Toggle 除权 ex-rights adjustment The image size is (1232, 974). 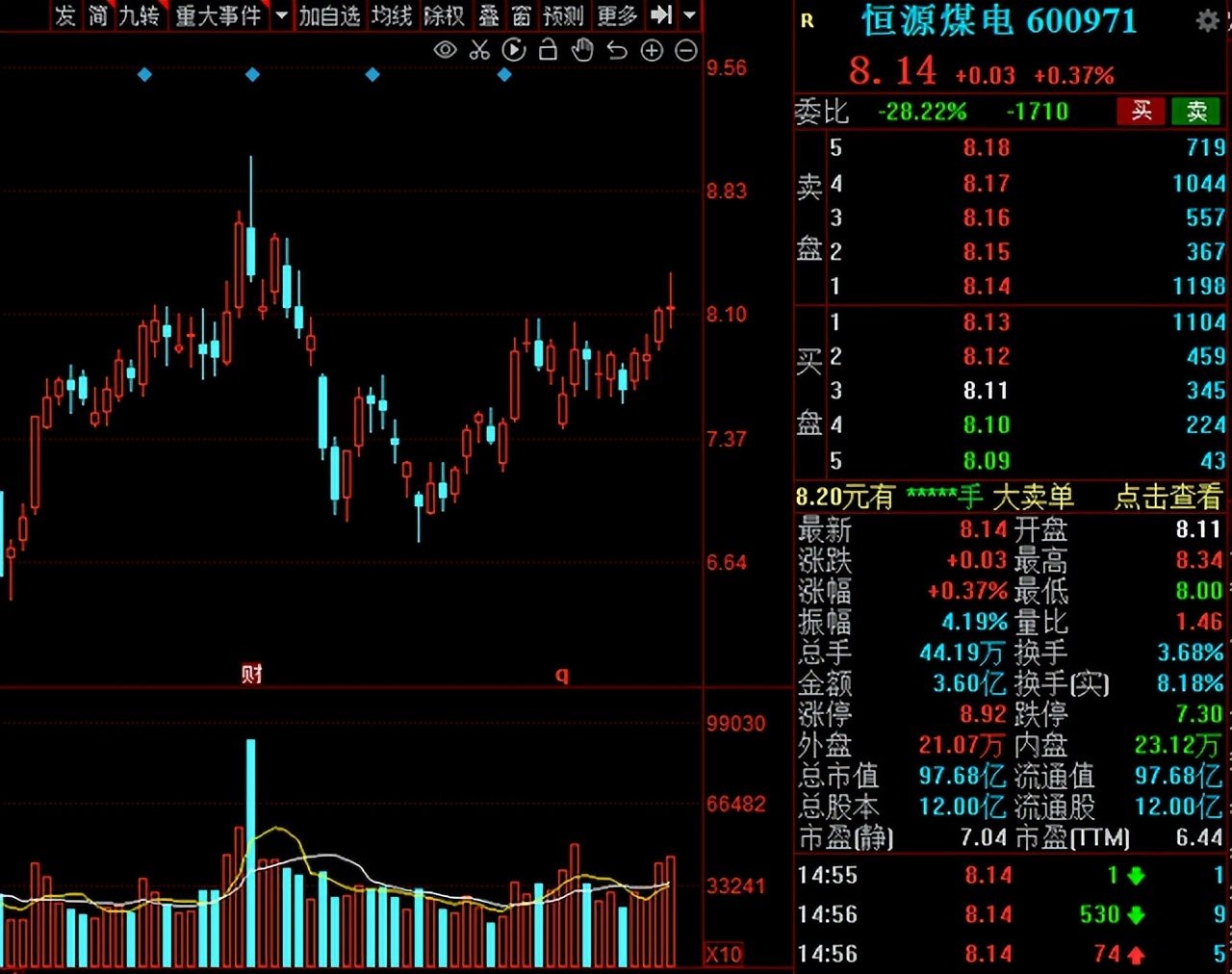pos(444,15)
